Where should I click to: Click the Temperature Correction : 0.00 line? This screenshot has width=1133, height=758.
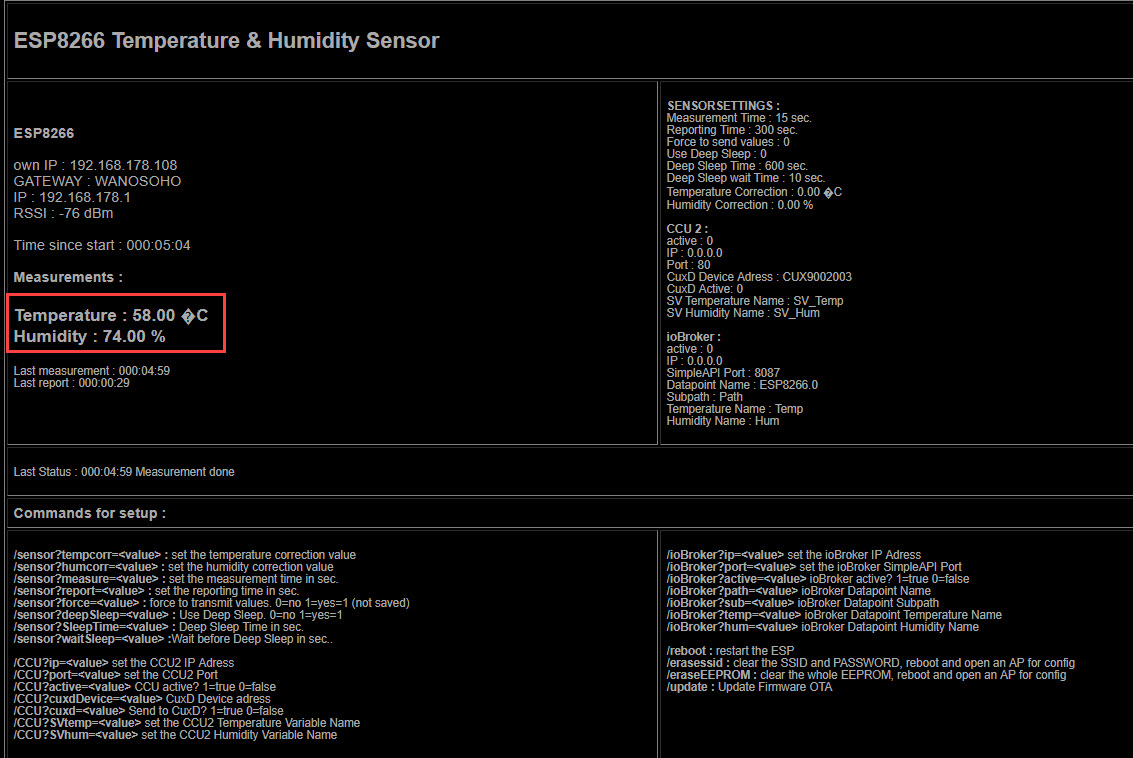pos(754,192)
